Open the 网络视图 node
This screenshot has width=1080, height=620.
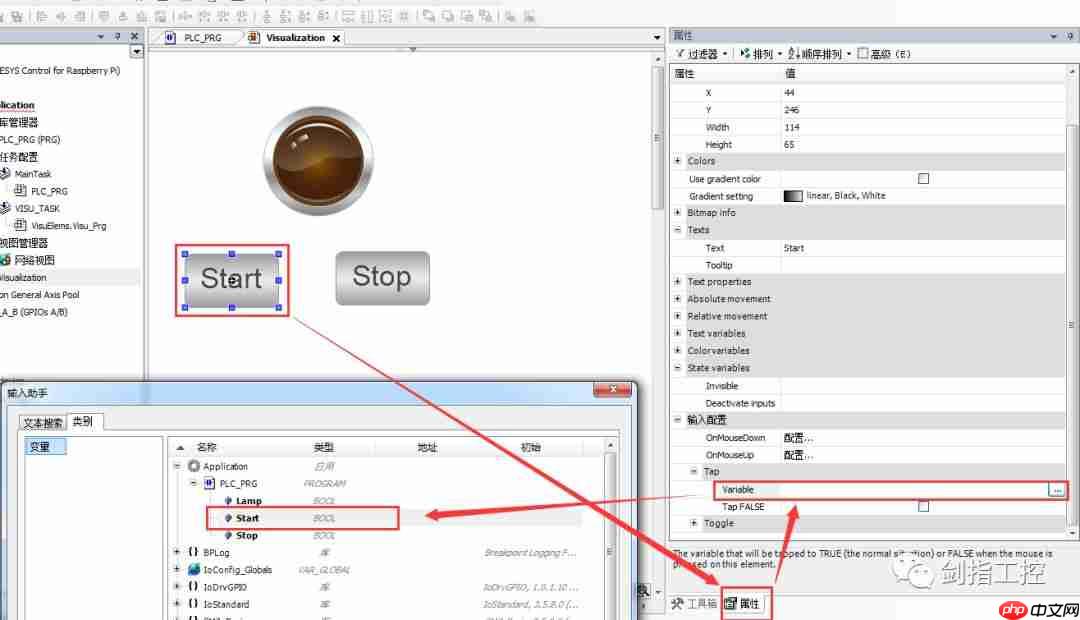click(x=34, y=260)
